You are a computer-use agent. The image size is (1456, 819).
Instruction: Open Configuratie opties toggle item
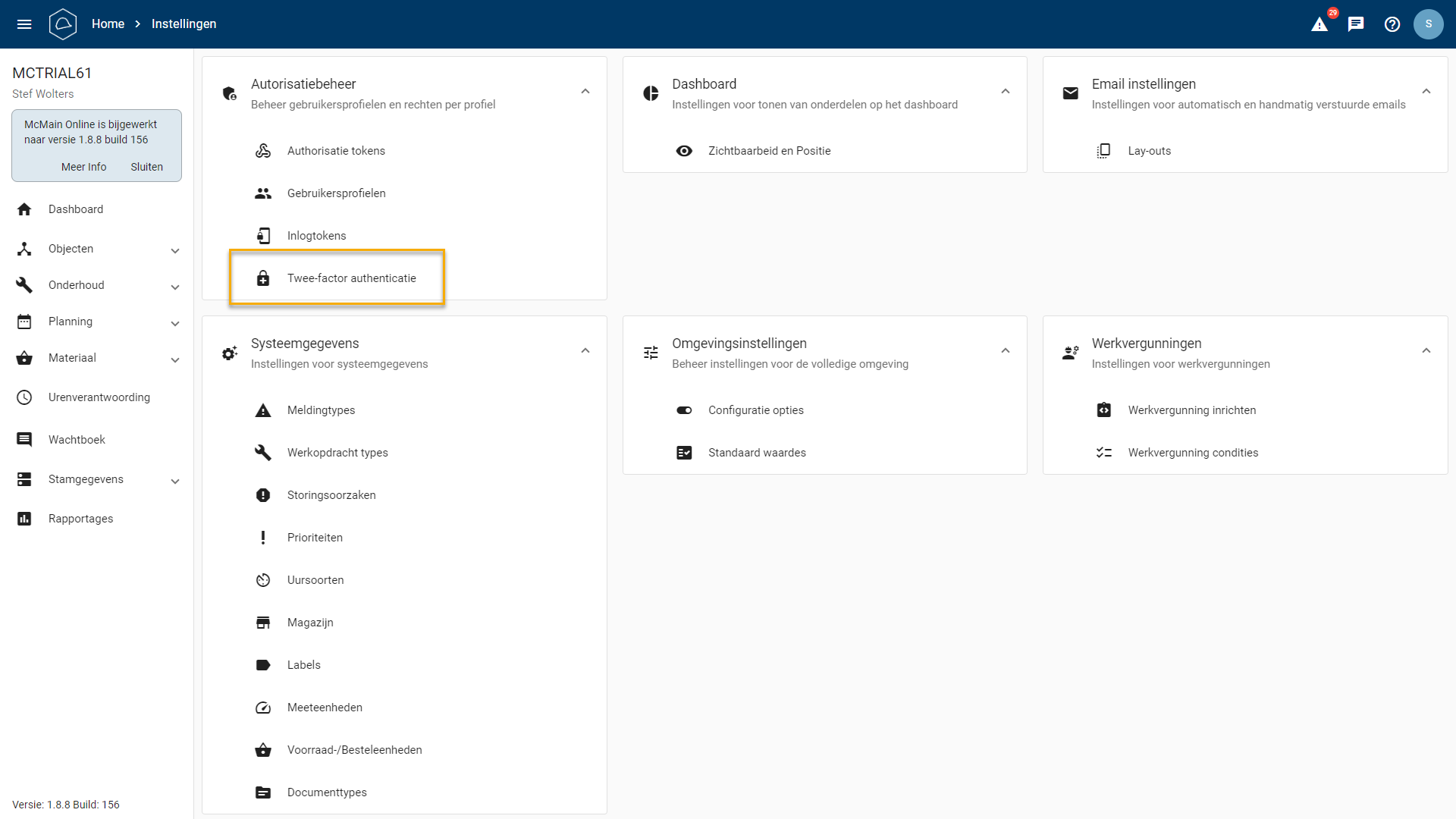(755, 410)
